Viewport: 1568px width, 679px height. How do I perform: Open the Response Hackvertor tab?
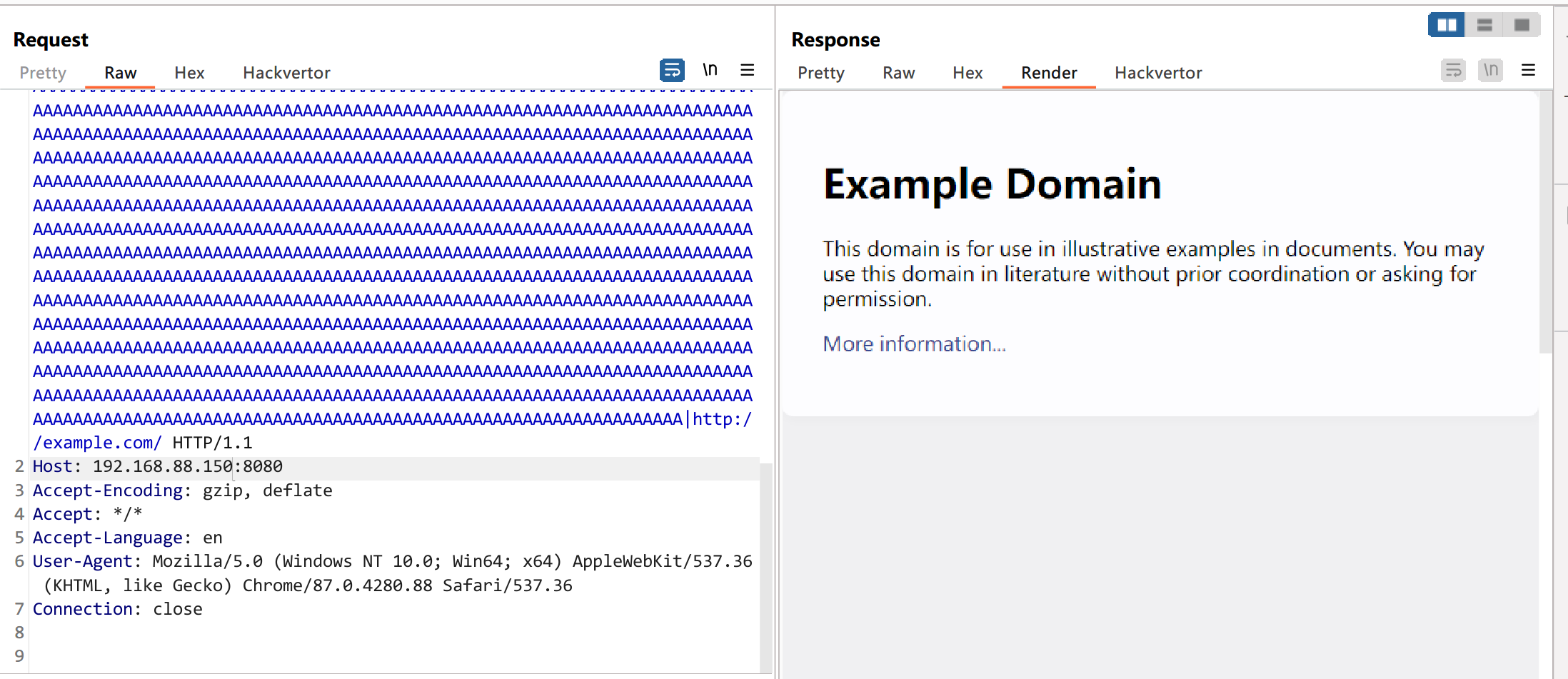[1158, 73]
